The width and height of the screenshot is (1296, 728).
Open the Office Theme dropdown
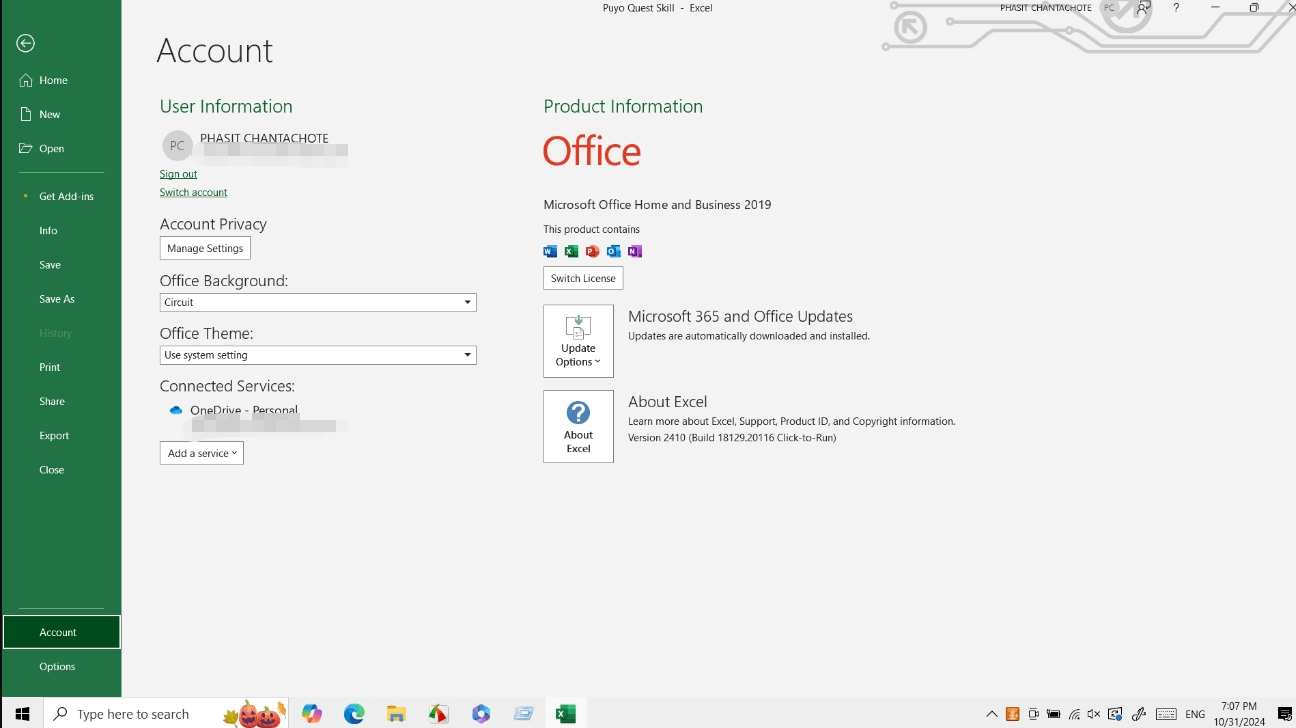click(467, 354)
